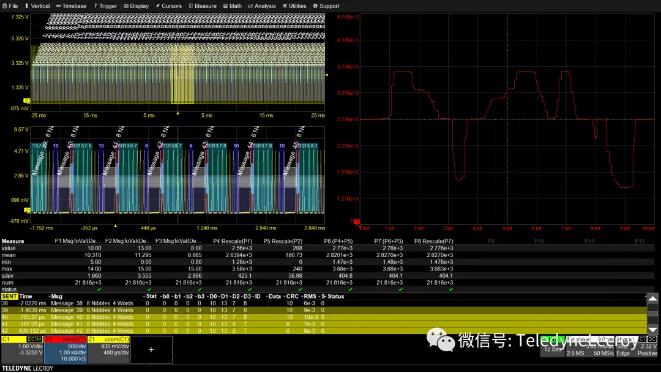Open the Timebase menu
Image resolution: width=661 pixels, height=373 pixels.
tap(71, 6)
